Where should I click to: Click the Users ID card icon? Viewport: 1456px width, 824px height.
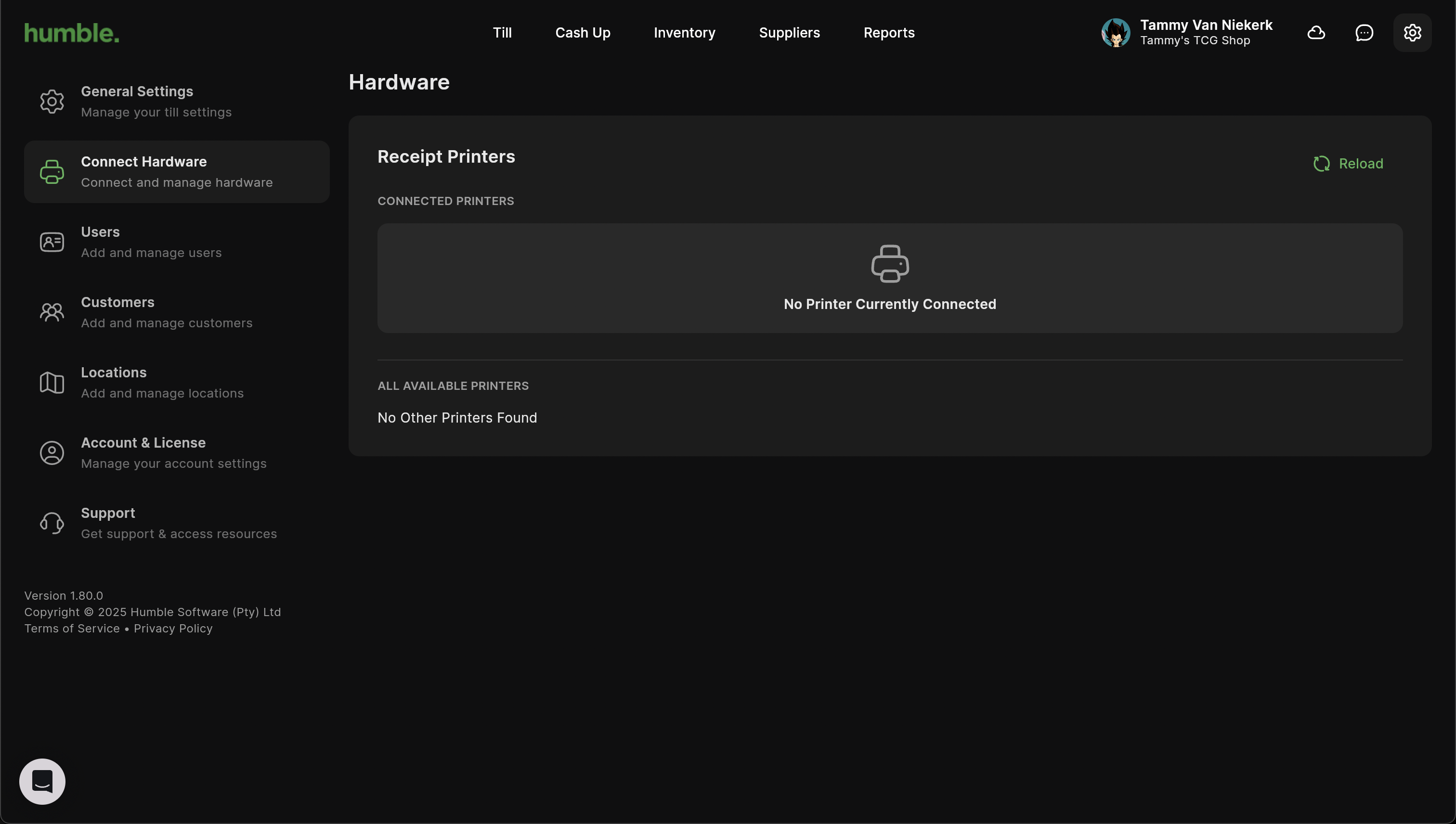click(x=52, y=242)
